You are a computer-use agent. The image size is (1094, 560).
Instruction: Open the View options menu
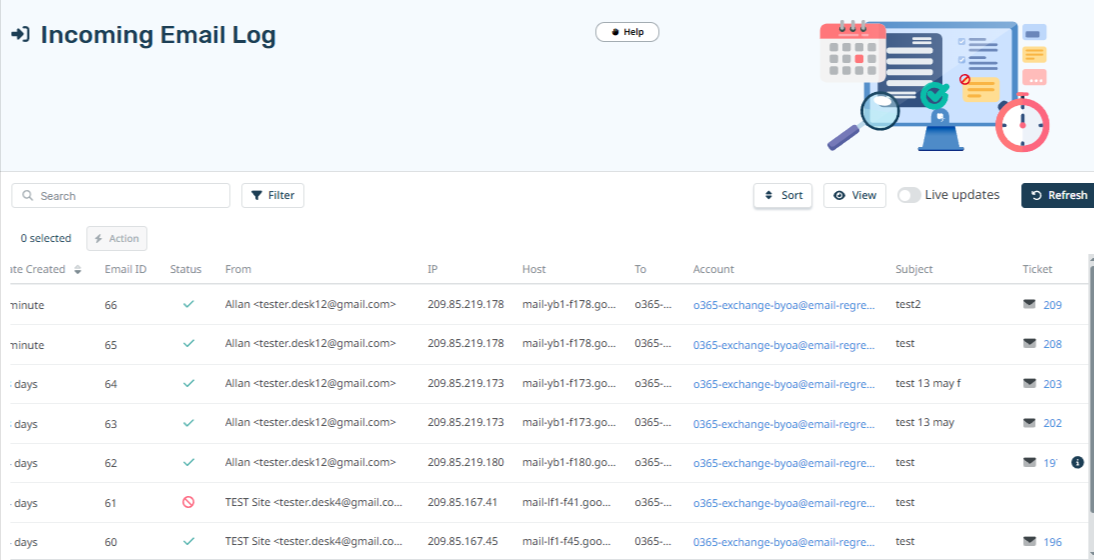point(854,195)
